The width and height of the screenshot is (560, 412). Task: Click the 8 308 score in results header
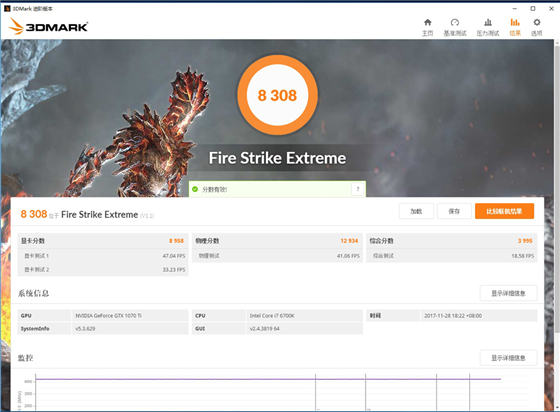34,214
